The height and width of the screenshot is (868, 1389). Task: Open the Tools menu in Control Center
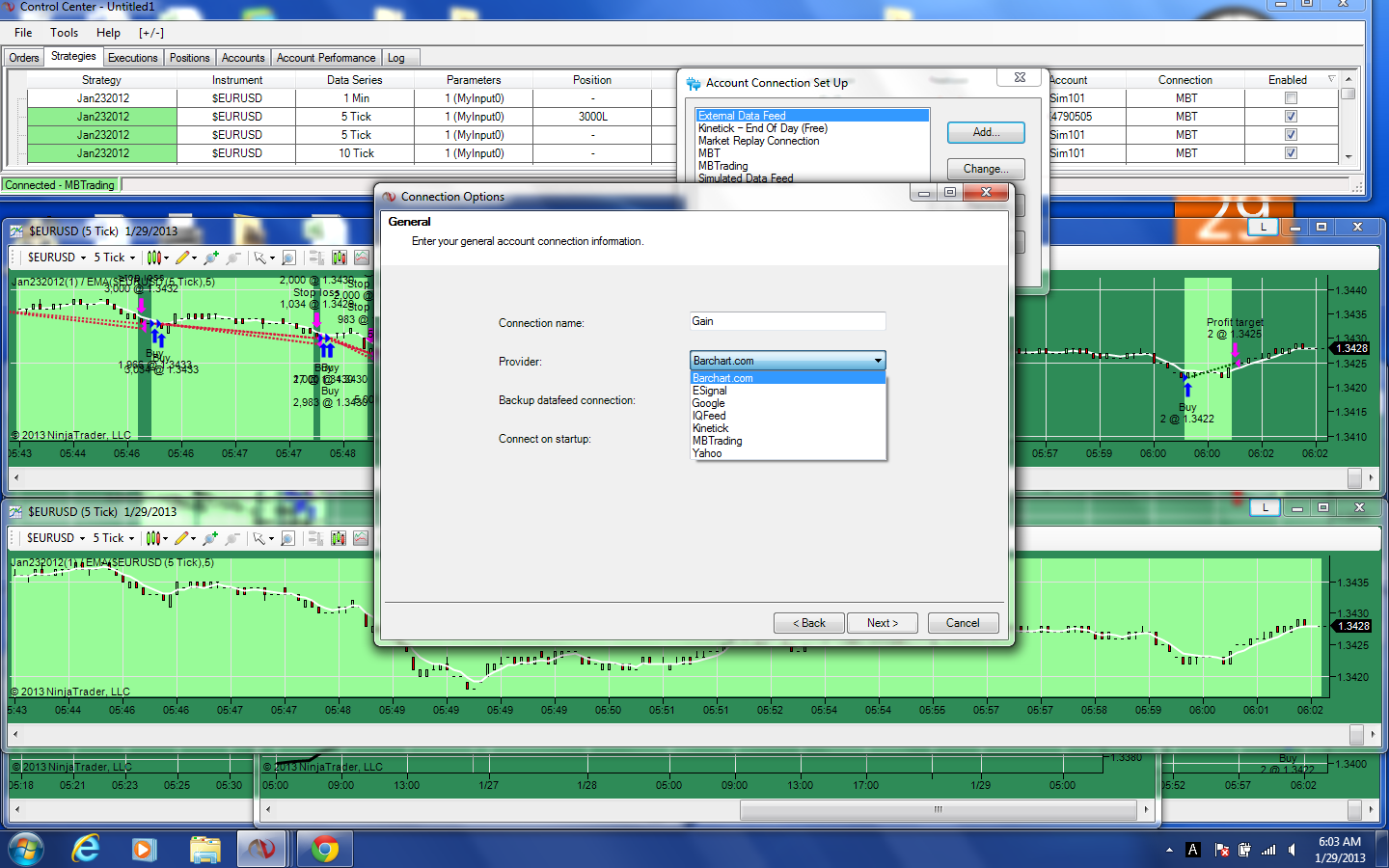[x=65, y=33]
